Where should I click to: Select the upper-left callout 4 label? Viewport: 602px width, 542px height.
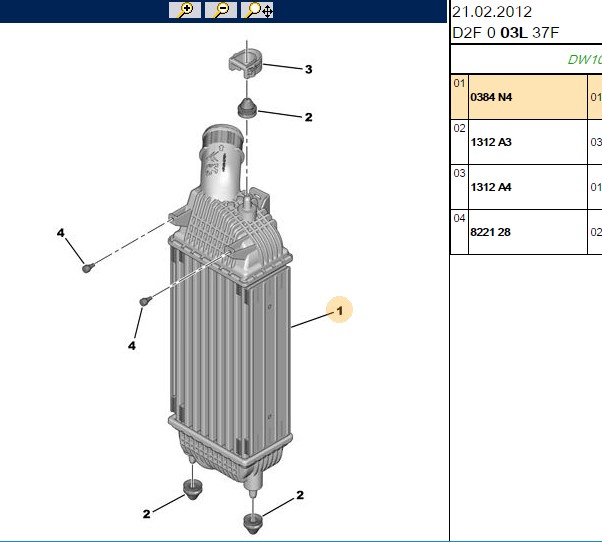pos(61,233)
